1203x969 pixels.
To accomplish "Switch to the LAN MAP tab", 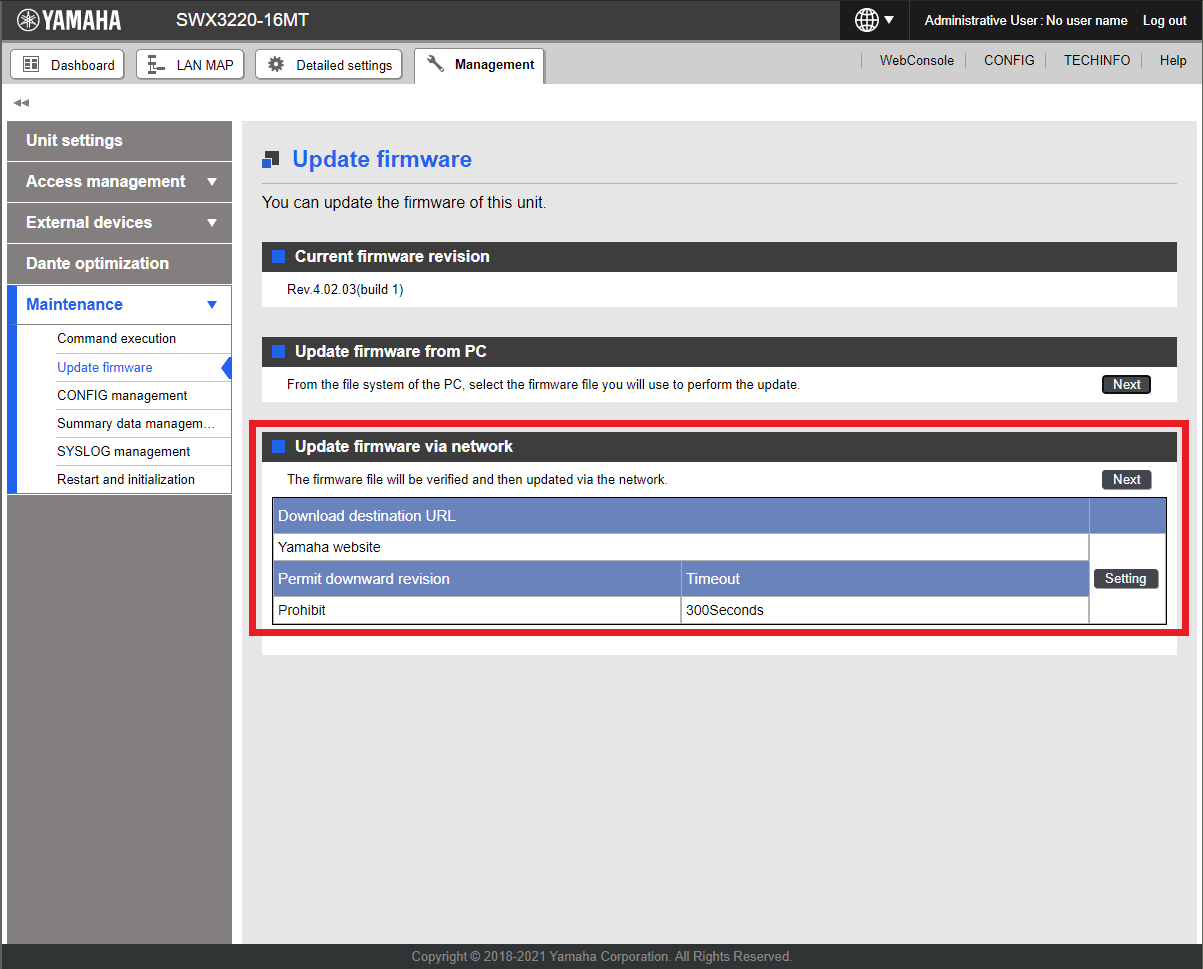I will [190, 65].
